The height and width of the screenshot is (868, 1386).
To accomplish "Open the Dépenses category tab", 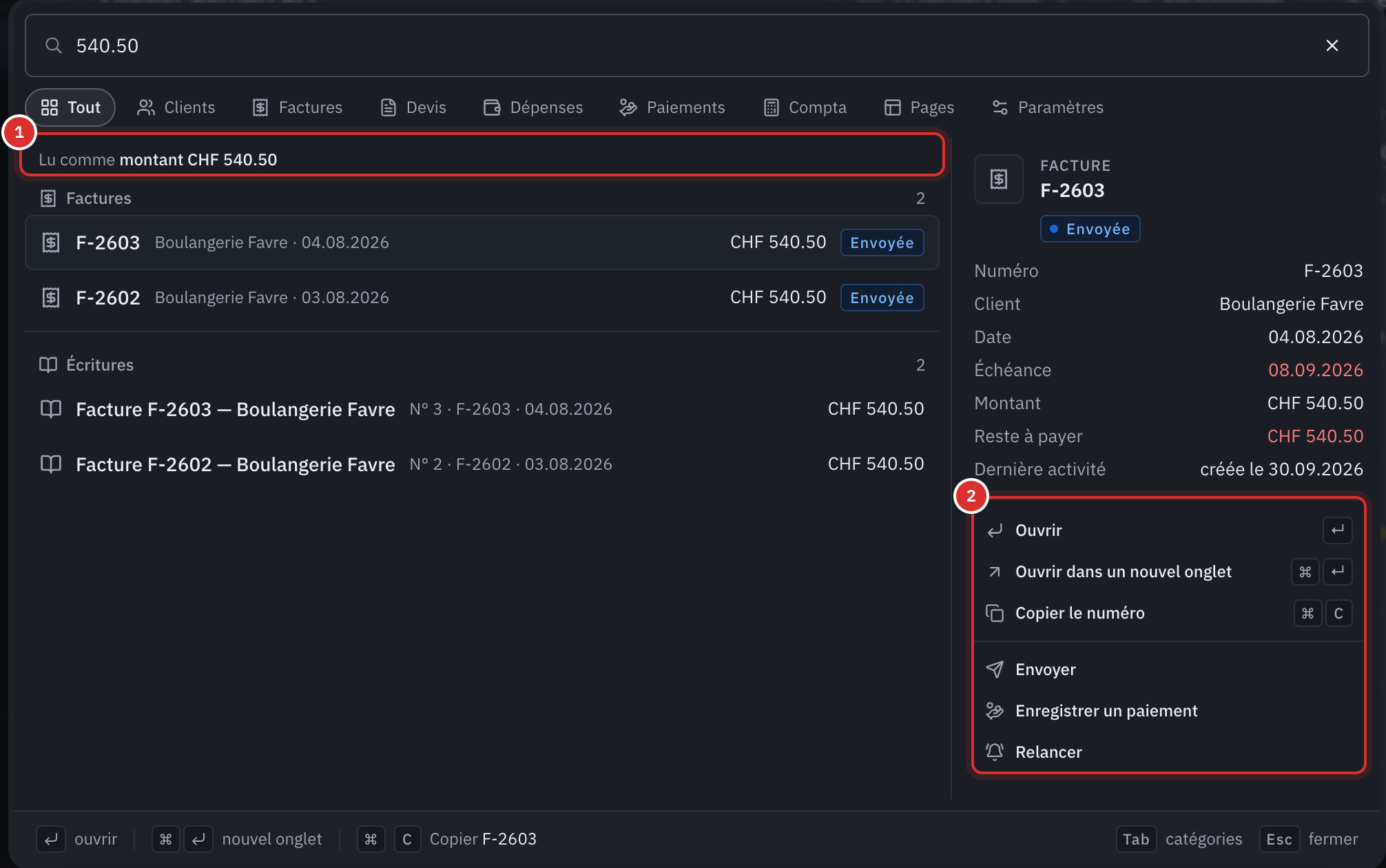I will point(533,107).
